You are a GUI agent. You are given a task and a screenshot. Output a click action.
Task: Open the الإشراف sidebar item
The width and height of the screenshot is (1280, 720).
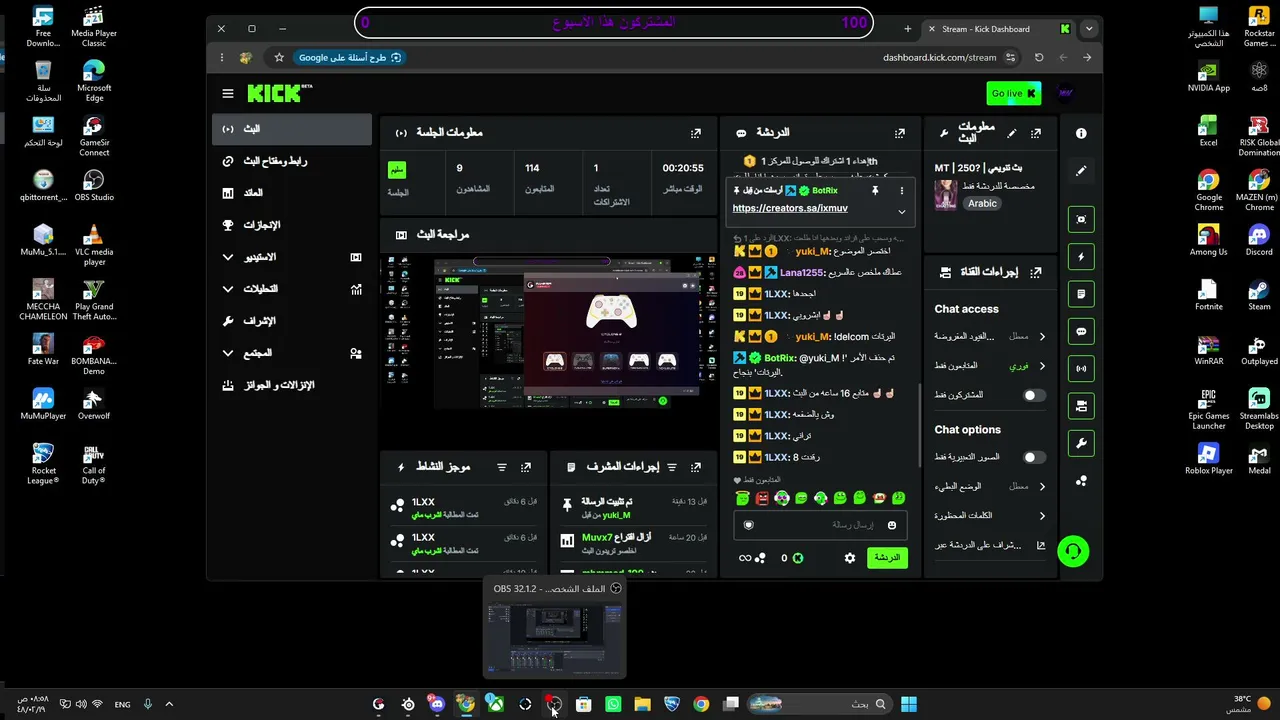coord(292,321)
